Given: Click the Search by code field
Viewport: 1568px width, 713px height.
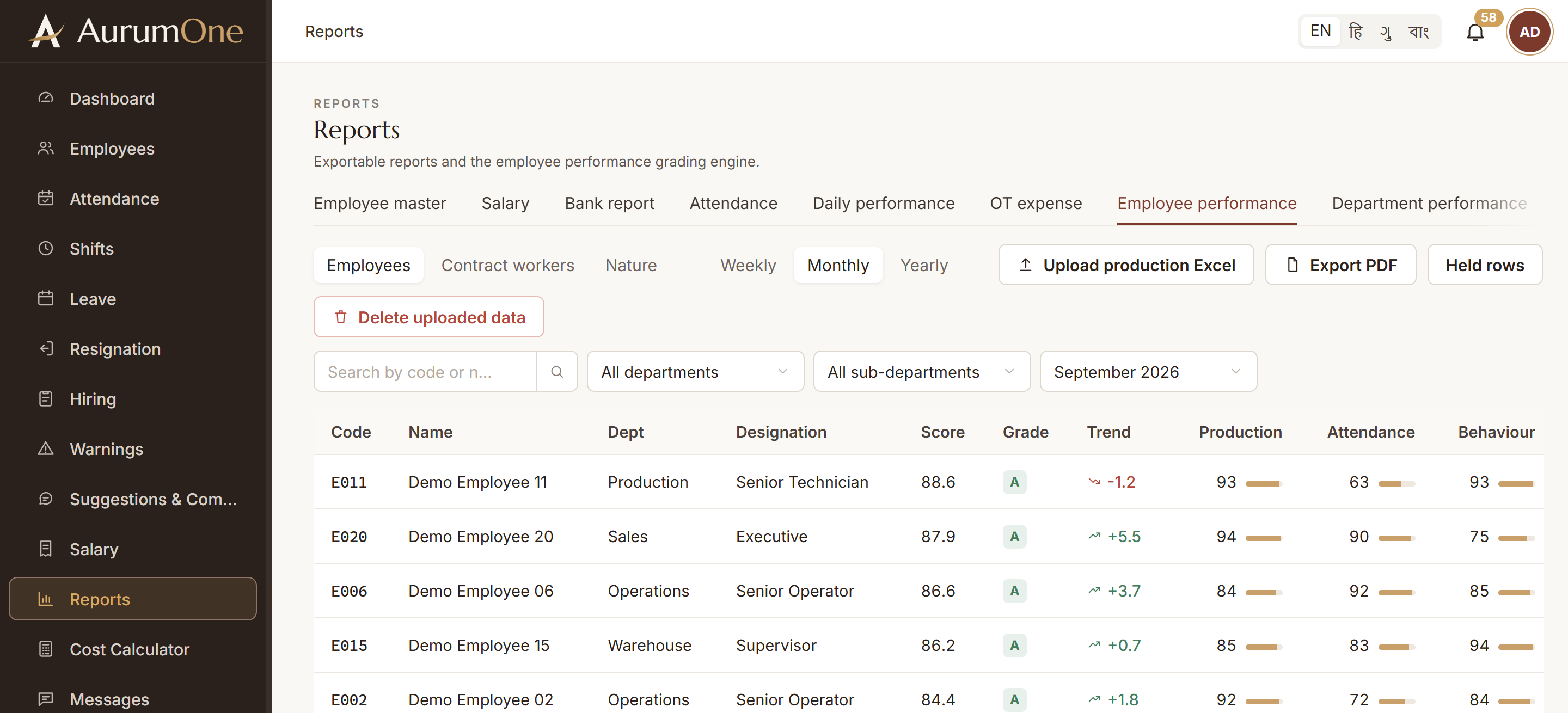Looking at the screenshot, I should coord(425,371).
